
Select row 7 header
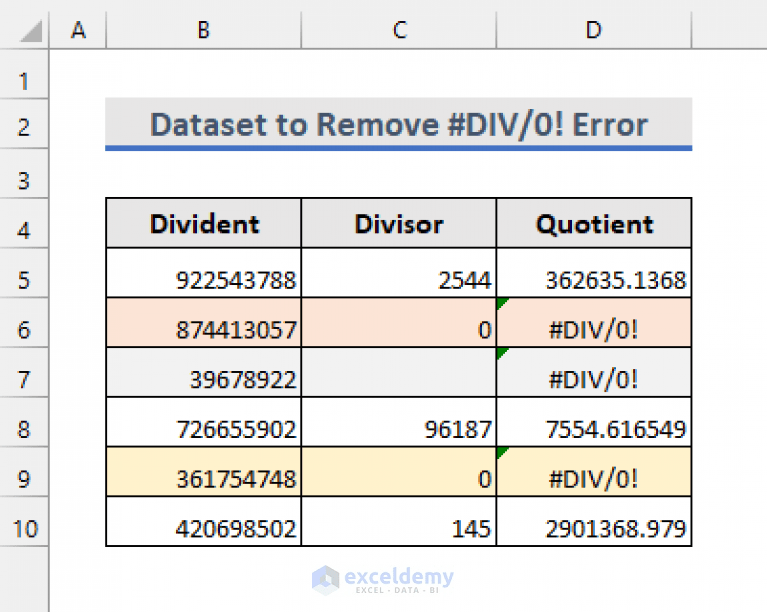point(24,373)
